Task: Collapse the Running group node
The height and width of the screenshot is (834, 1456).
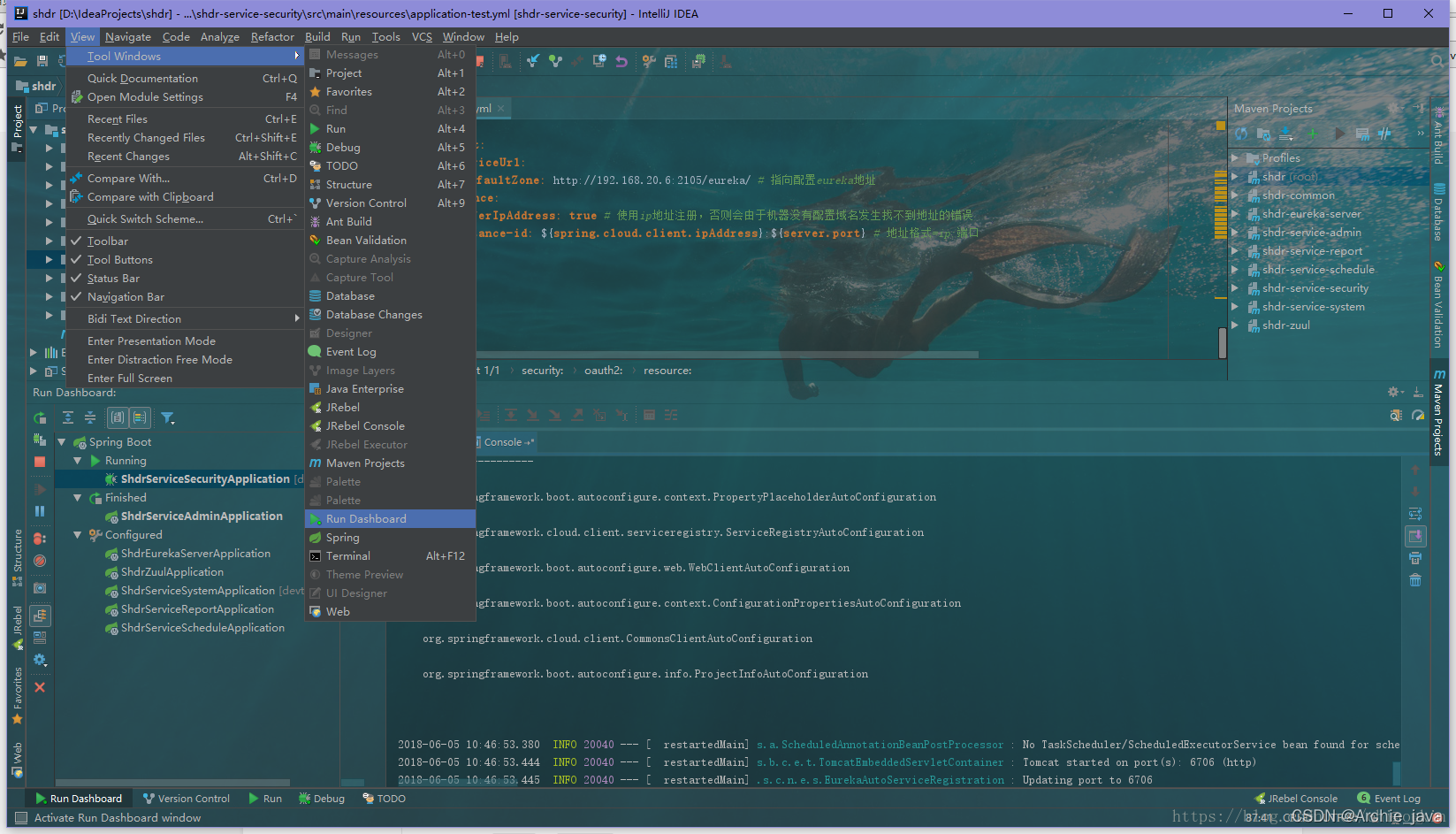Action: pos(78,461)
